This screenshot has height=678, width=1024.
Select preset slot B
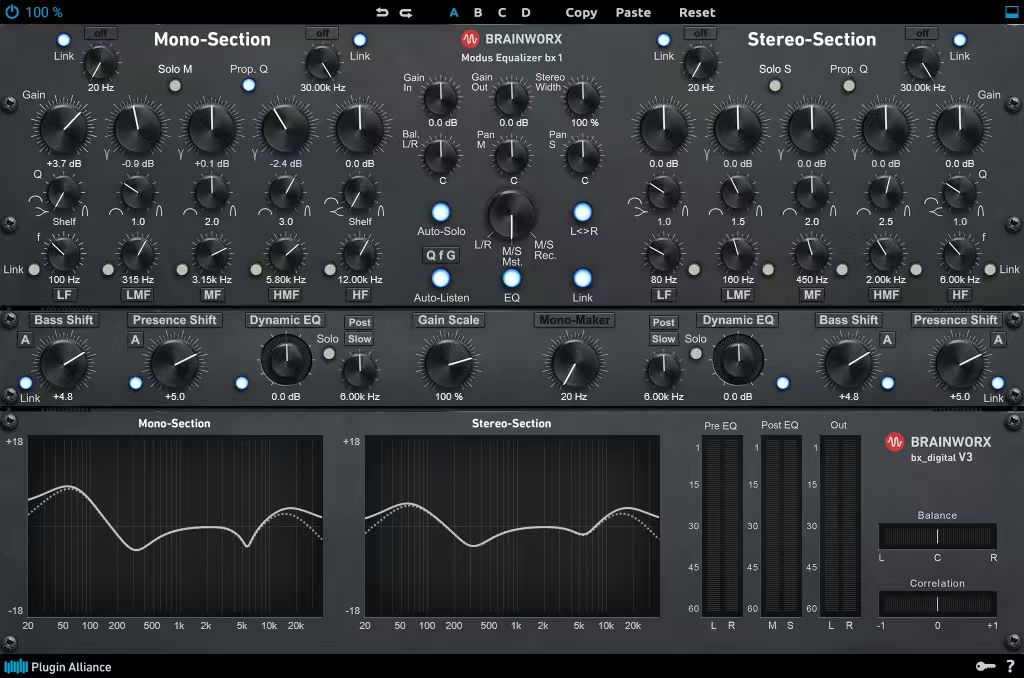478,12
